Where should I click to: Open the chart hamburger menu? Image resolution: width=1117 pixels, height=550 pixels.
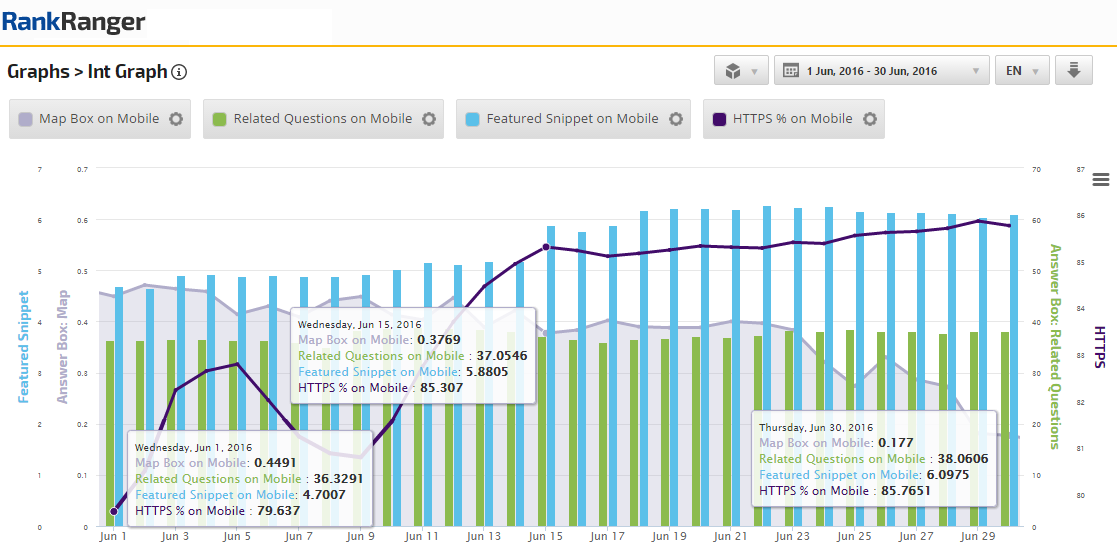point(1101,180)
